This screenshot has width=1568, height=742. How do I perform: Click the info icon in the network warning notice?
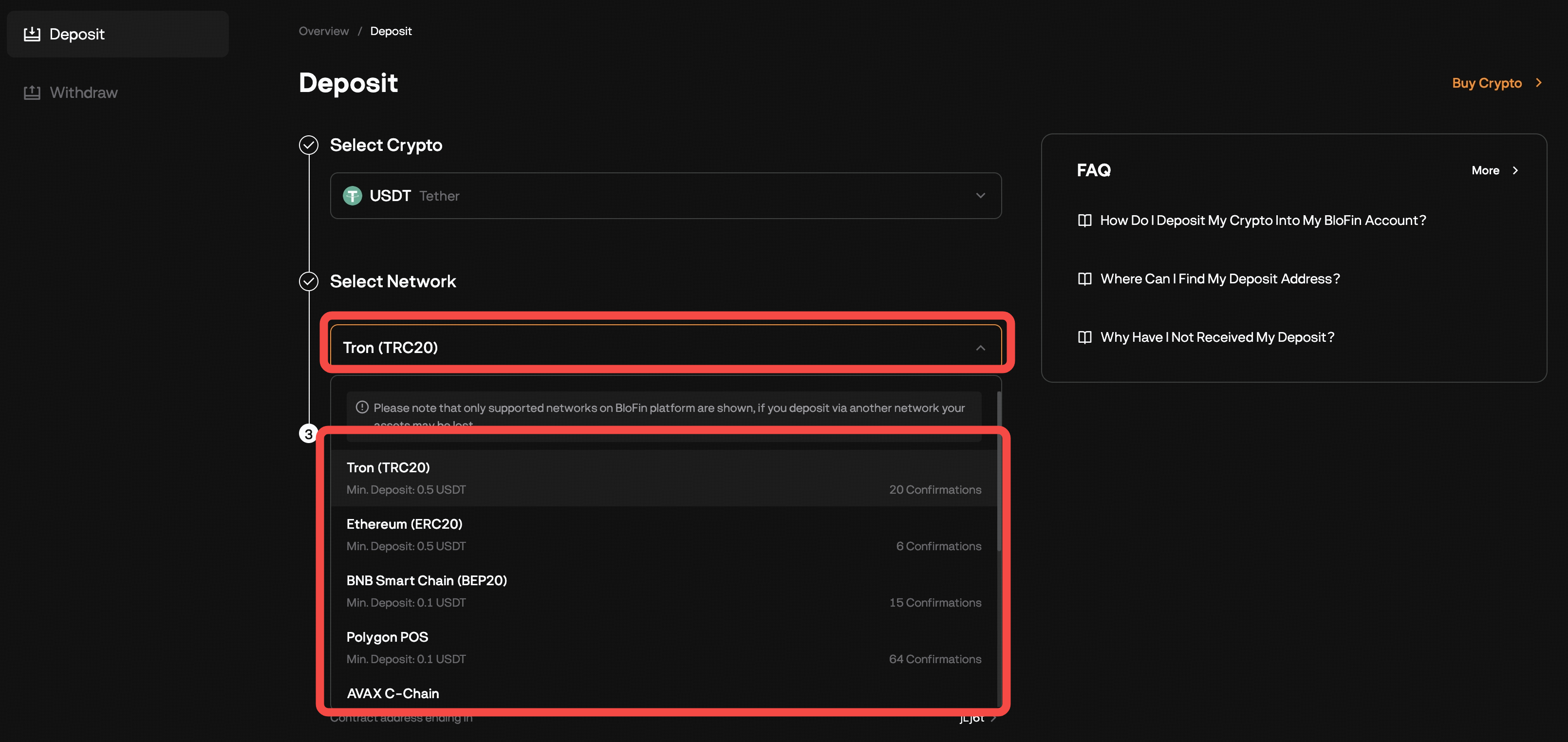pyautogui.click(x=361, y=408)
